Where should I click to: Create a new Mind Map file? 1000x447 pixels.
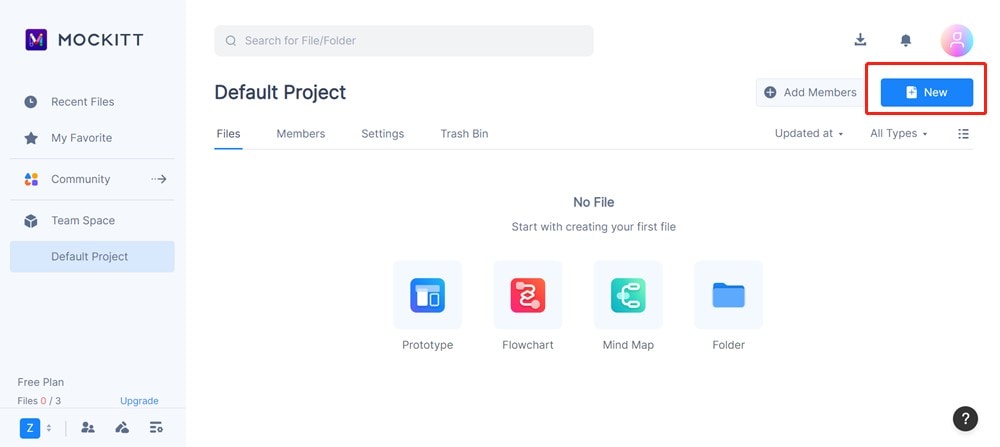(x=628, y=296)
